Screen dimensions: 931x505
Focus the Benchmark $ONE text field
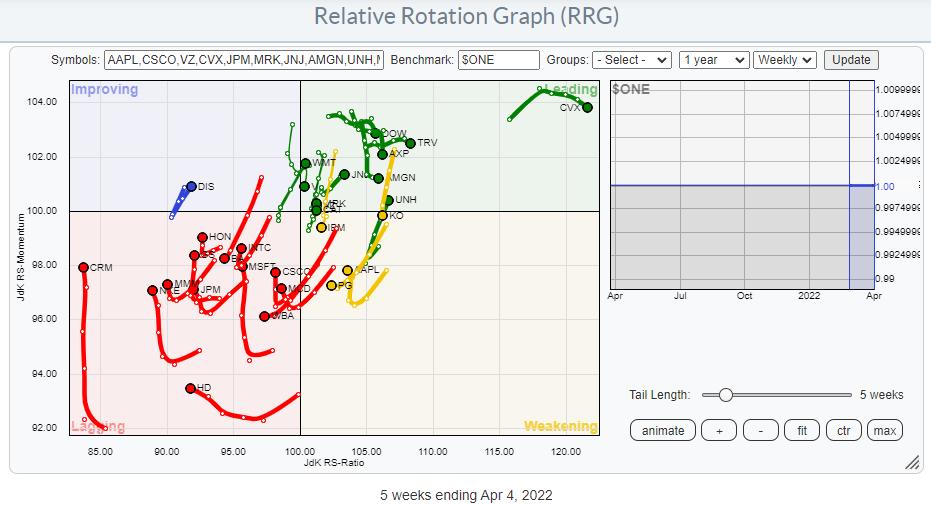498,60
